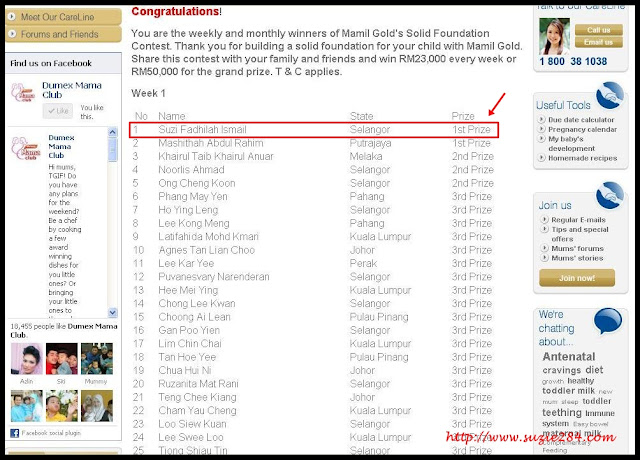640x460 pixels.
Task: Open the Antenatal tag
Action: pos(569,357)
